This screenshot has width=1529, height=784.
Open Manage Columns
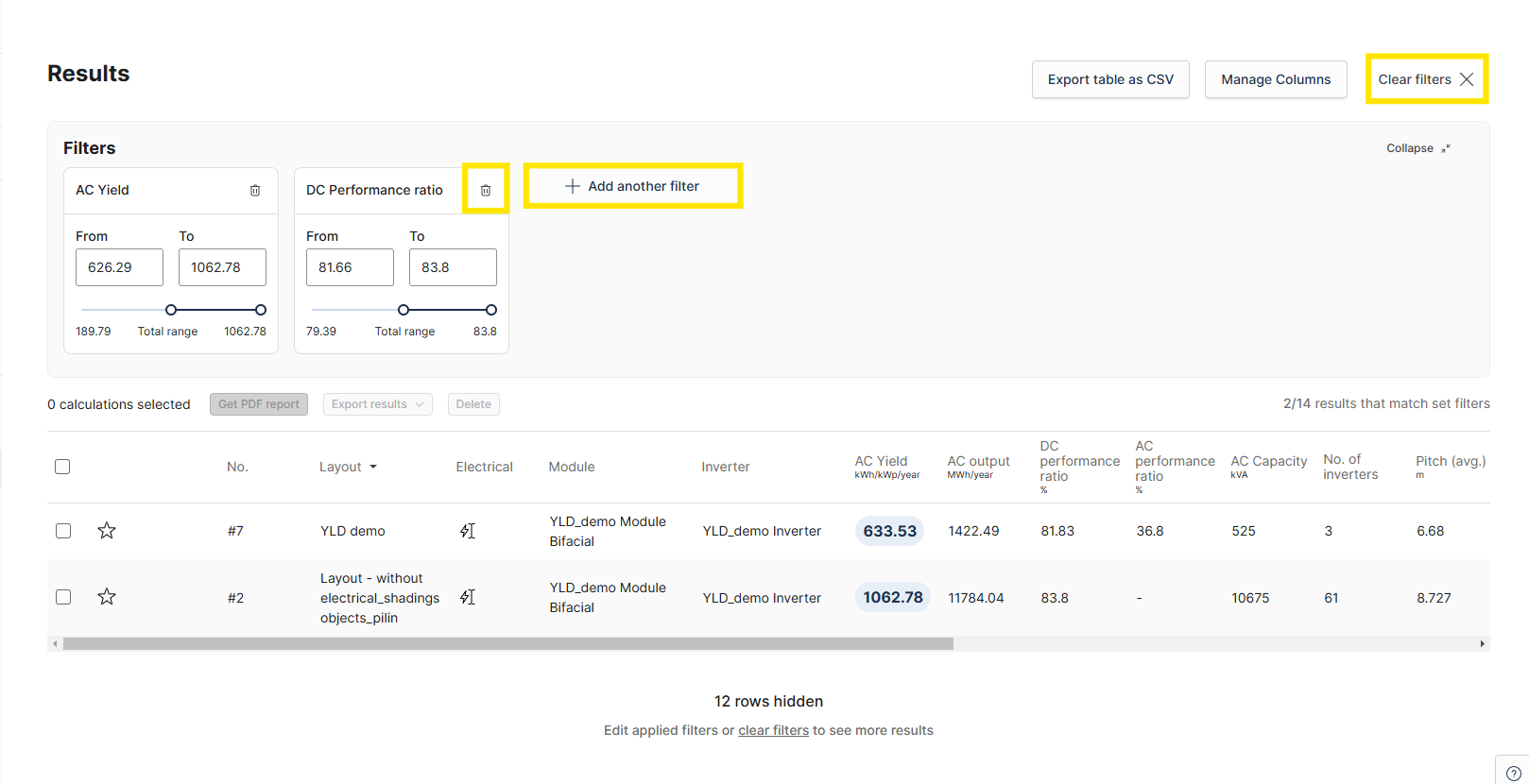click(1276, 79)
